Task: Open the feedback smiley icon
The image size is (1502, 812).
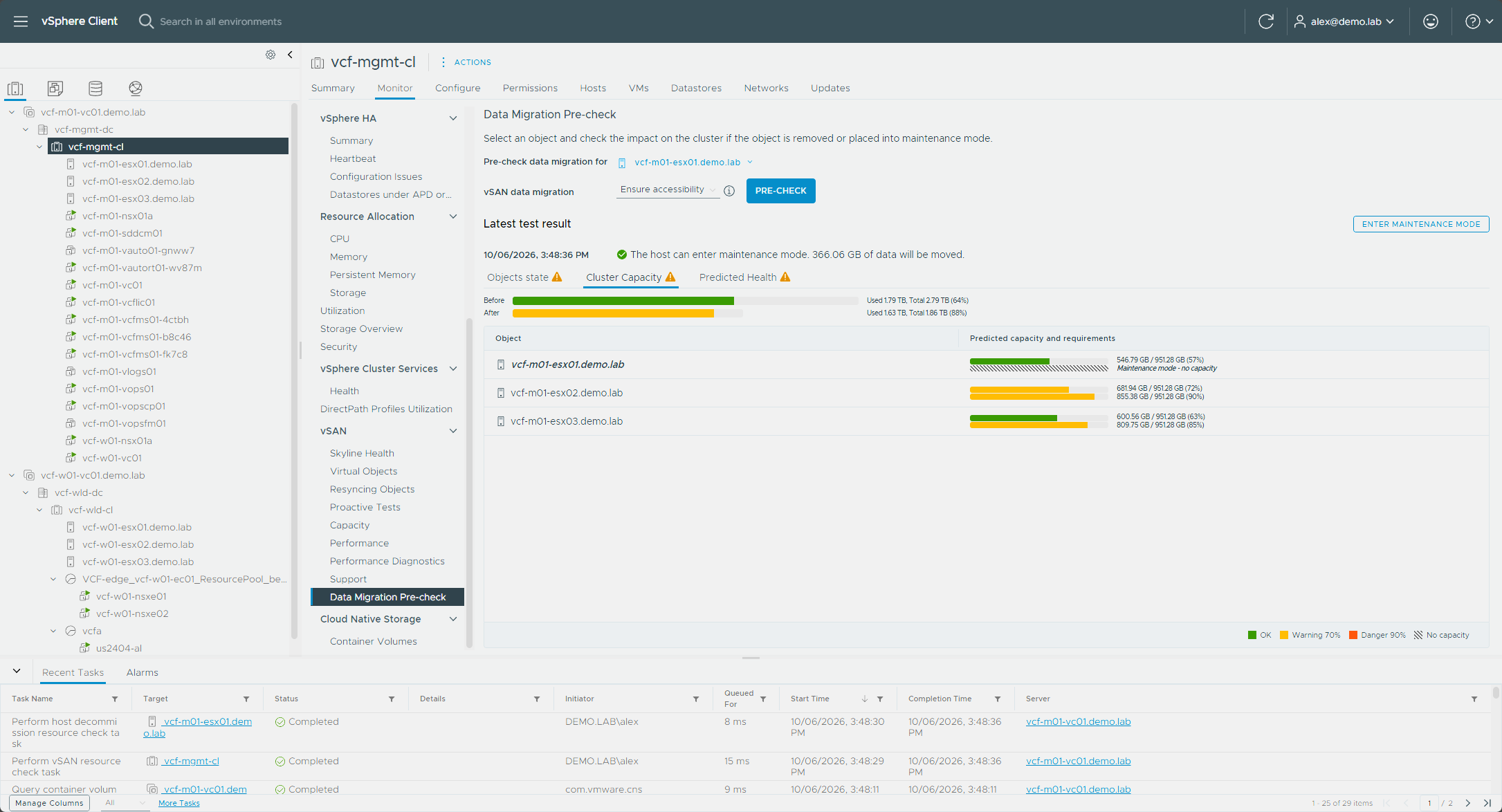Action: 1431,21
